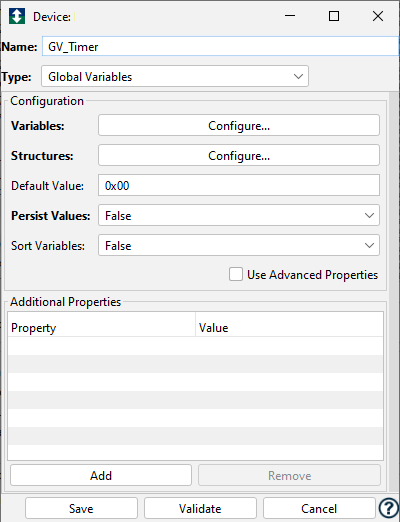Add a new additional property
Image resolution: width=400 pixels, height=522 pixels.
[x=101, y=475]
